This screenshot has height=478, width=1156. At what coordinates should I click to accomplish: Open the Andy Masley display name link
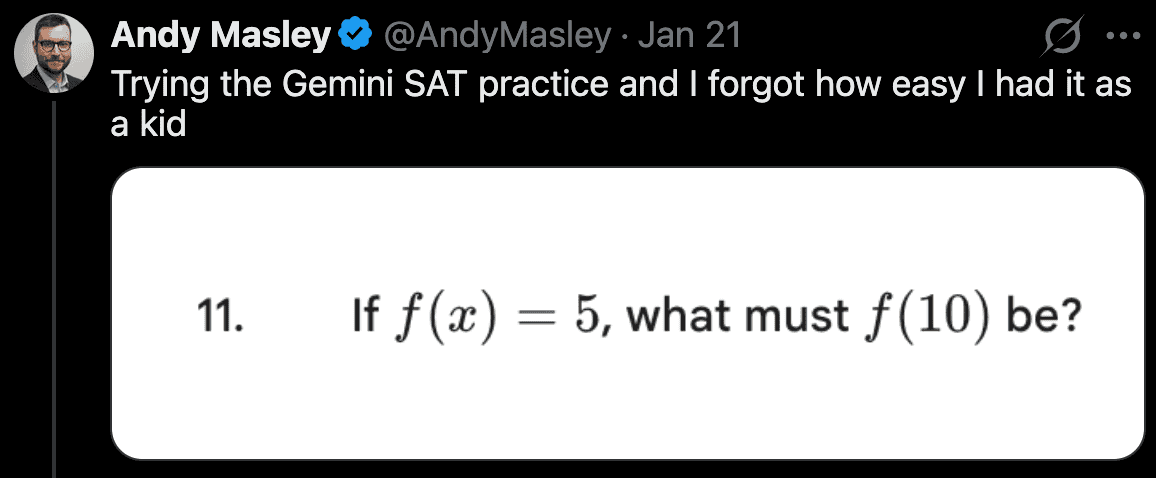(x=221, y=36)
